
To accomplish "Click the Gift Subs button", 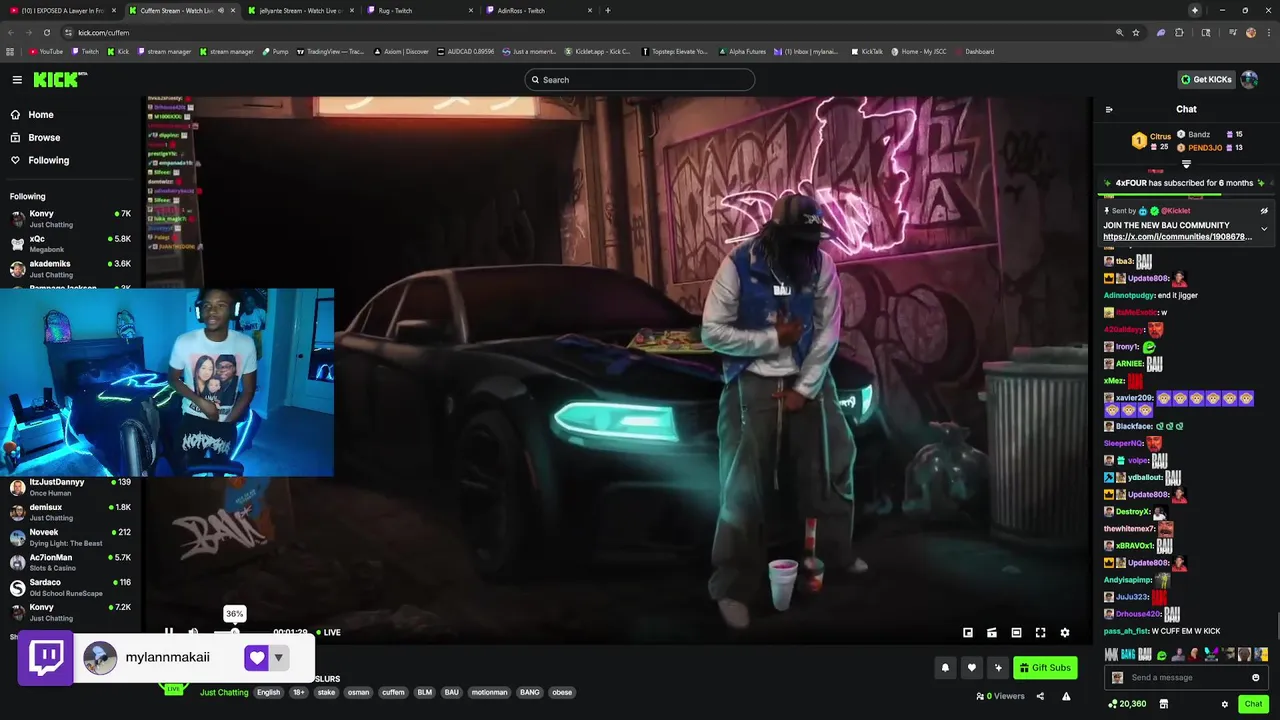I will pos(1045,668).
